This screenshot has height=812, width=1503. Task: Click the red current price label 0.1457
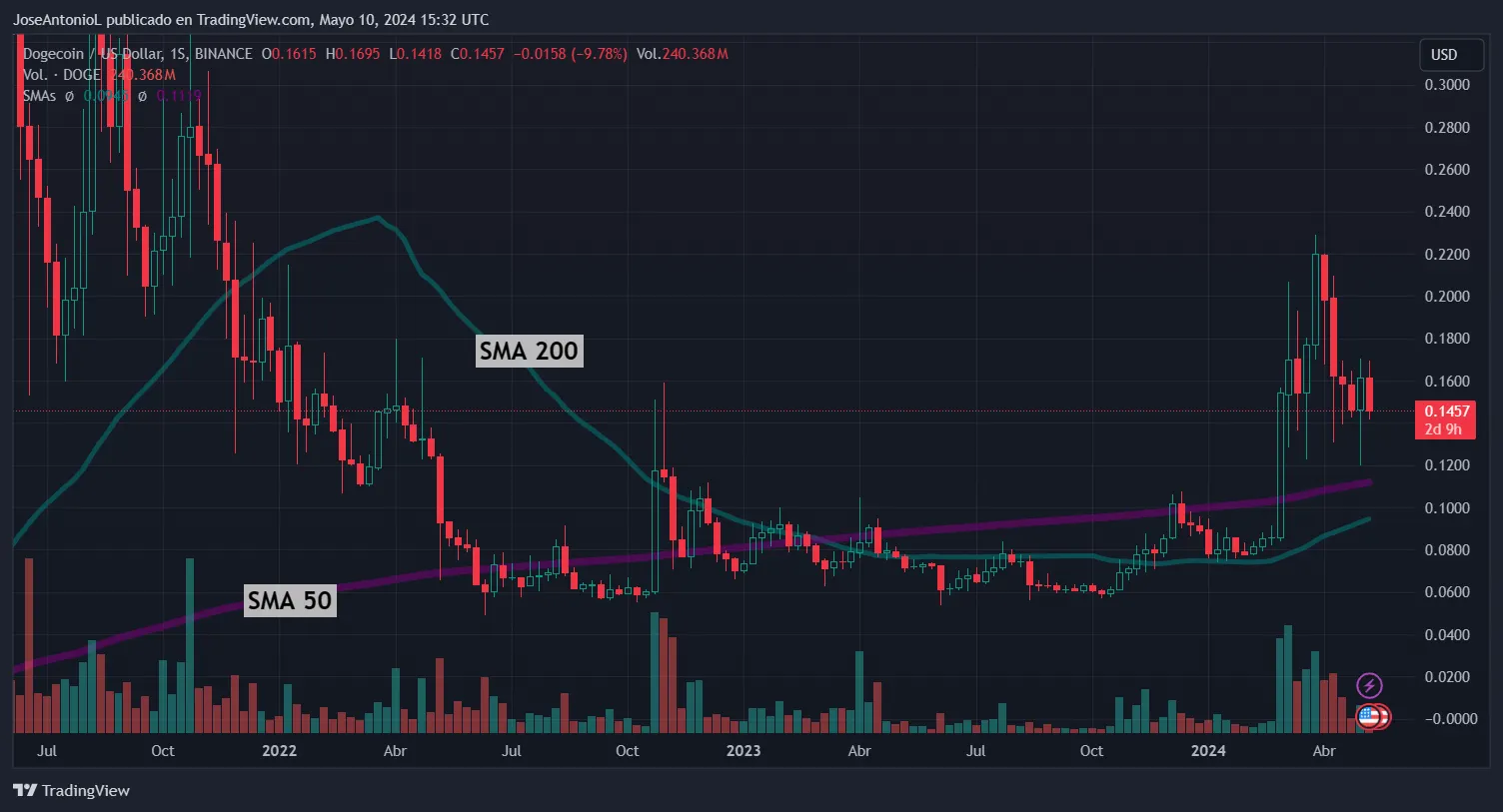(1444, 409)
